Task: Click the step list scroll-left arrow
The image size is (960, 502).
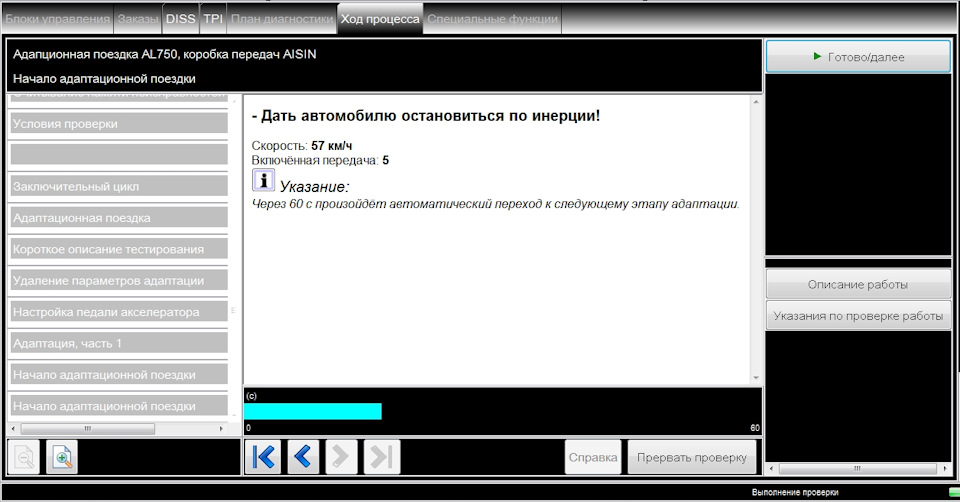Action: [x=13, y=429]
